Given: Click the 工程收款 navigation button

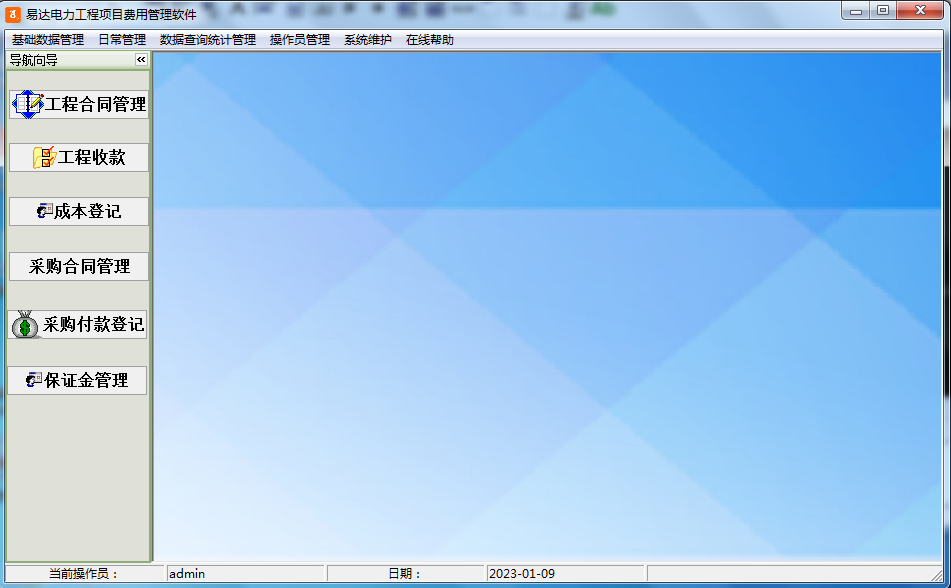Looking at the screenshot, I should [79, 158].
